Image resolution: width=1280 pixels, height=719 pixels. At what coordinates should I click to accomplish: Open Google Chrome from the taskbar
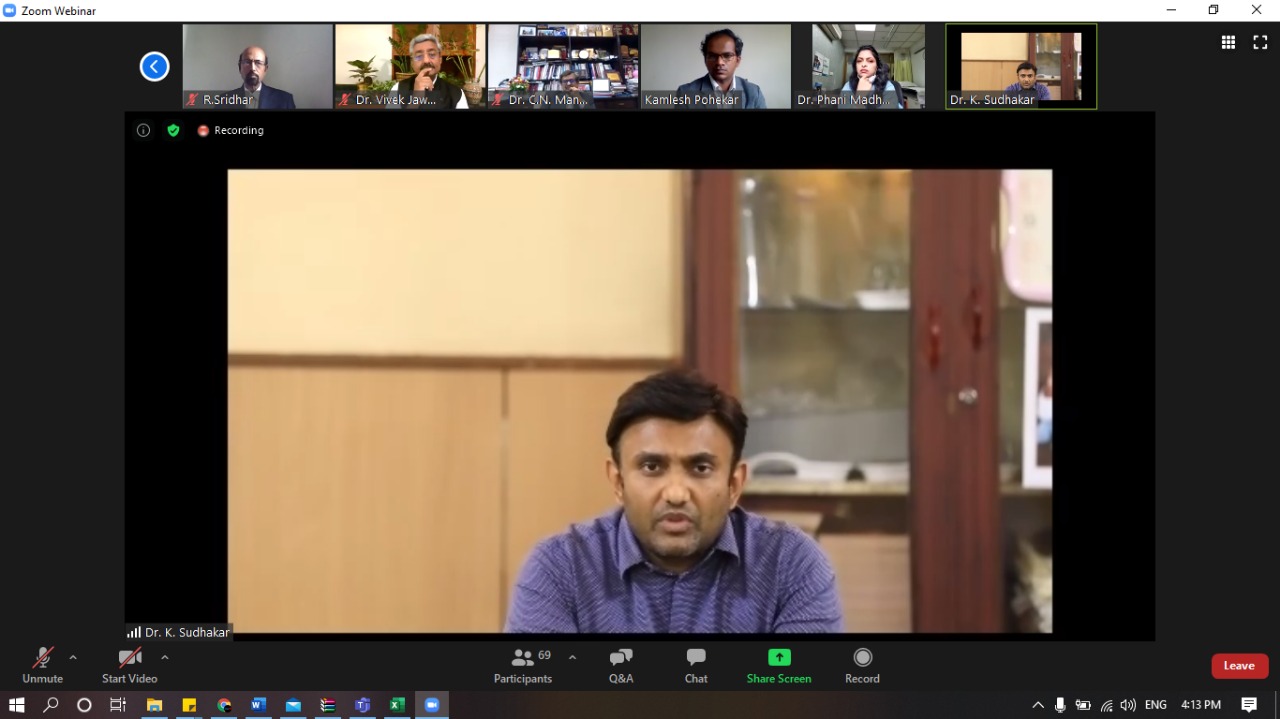coord(224,705)
